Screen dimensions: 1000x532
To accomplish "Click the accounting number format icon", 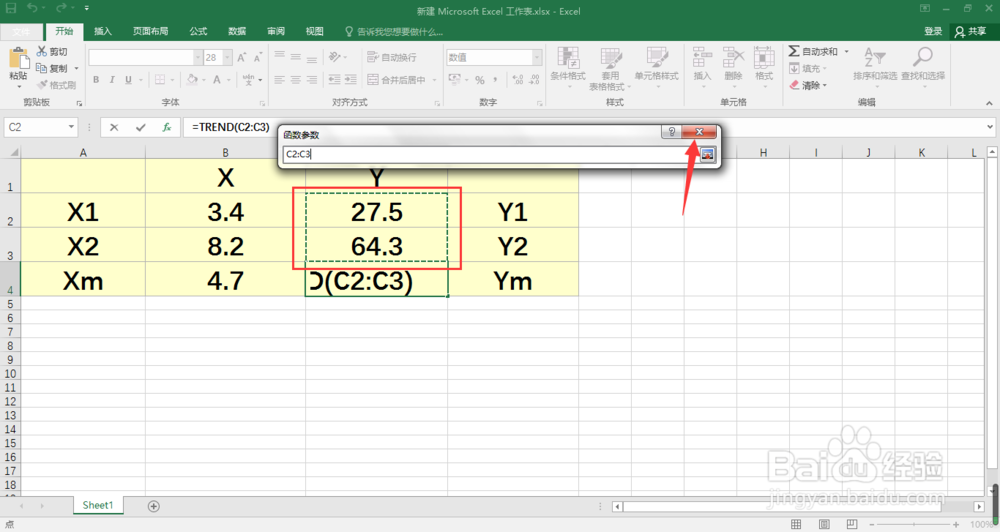I will (x=455, y=80).
